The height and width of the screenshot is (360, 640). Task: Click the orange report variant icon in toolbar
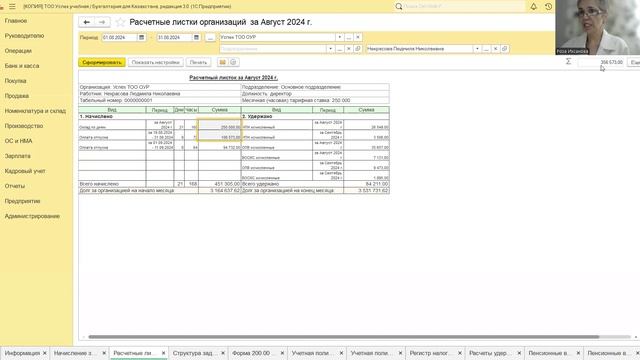(222, 62)
